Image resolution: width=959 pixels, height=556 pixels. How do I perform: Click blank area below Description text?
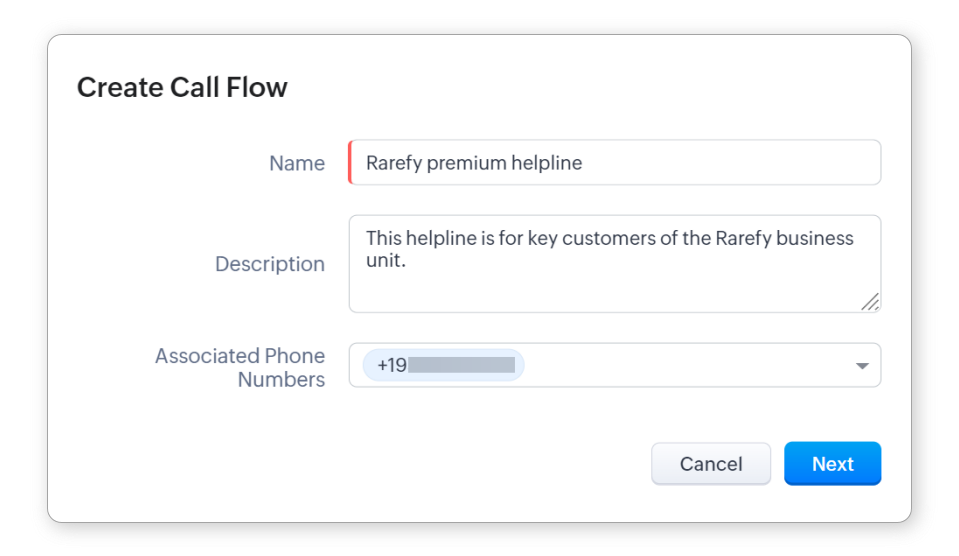(600, 292)
